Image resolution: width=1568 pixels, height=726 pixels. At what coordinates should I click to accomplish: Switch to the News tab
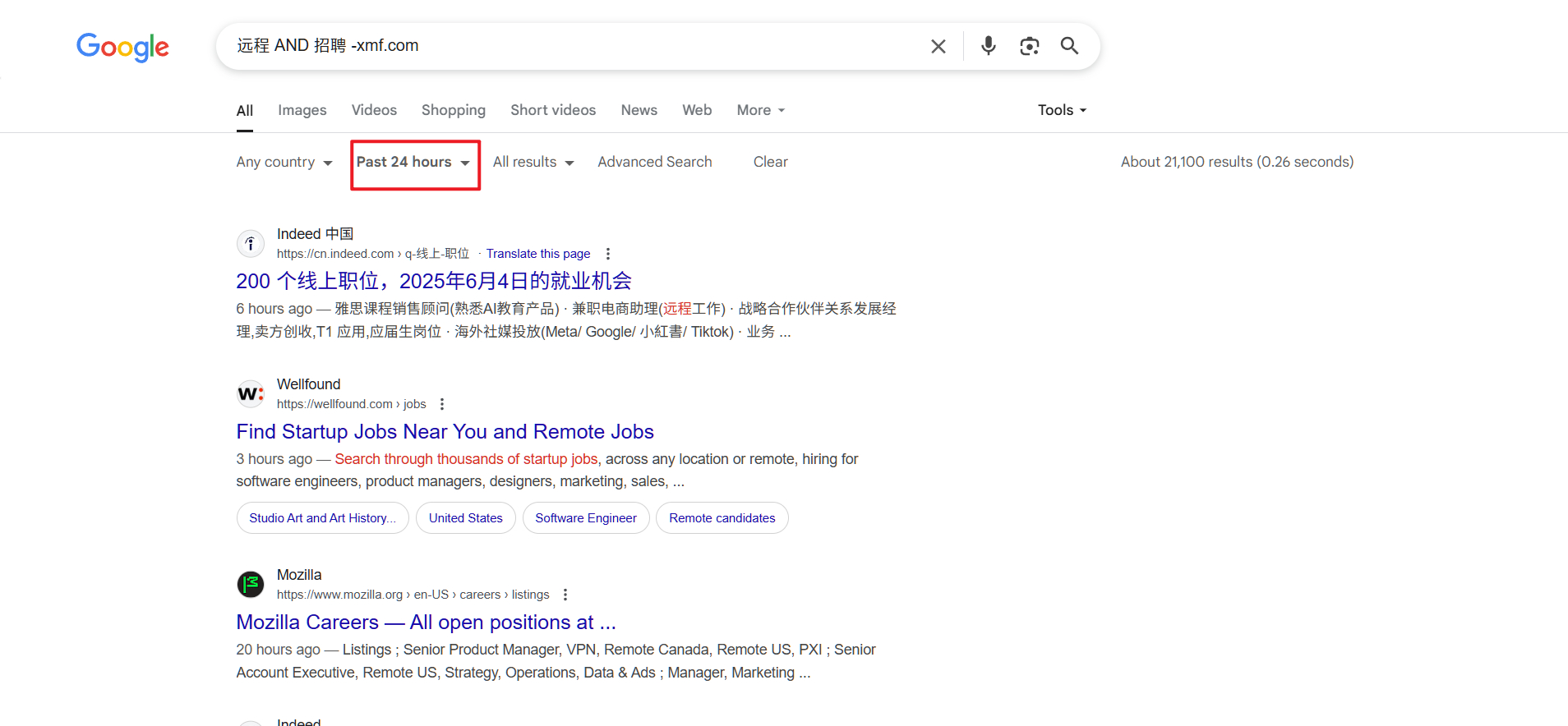coord(639,111)
